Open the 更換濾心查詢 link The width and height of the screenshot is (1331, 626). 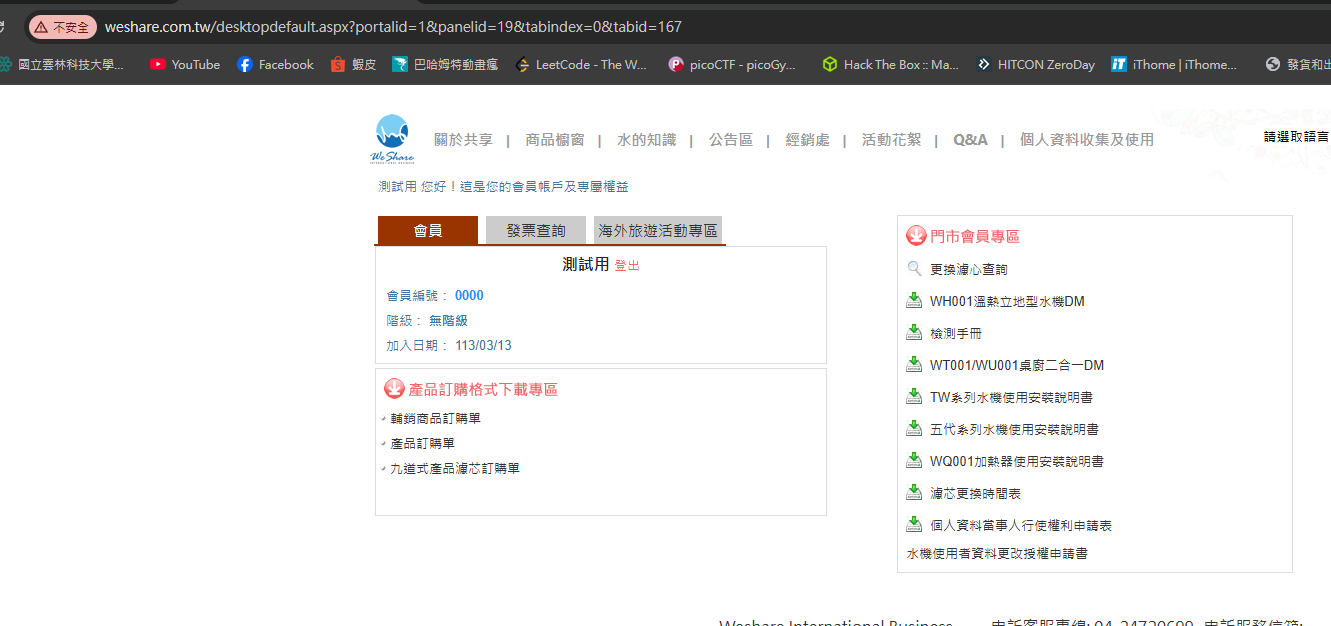(969, 269)
